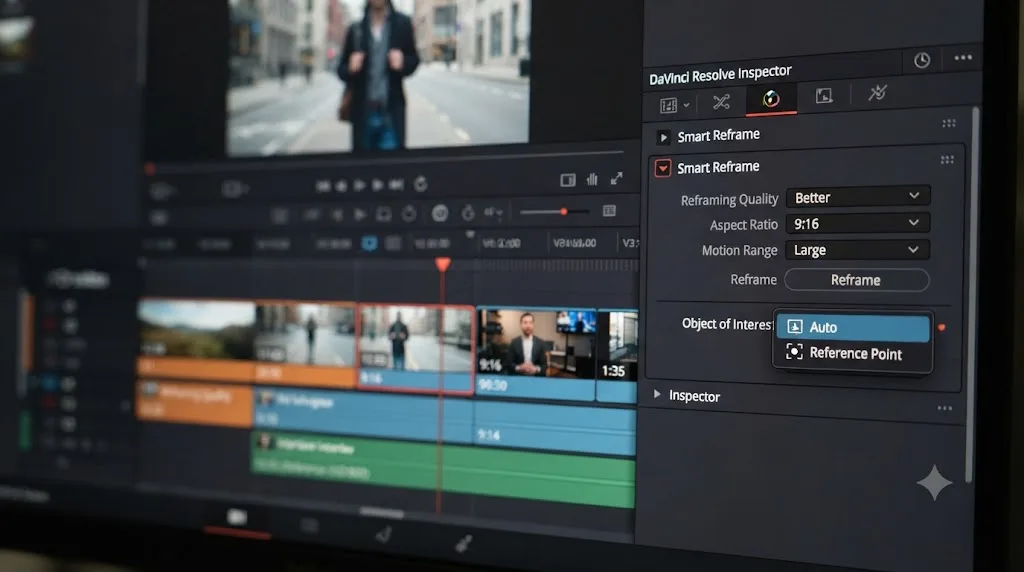Click grid-dots handle of expanded Smart Reframe

pos(947,160)
